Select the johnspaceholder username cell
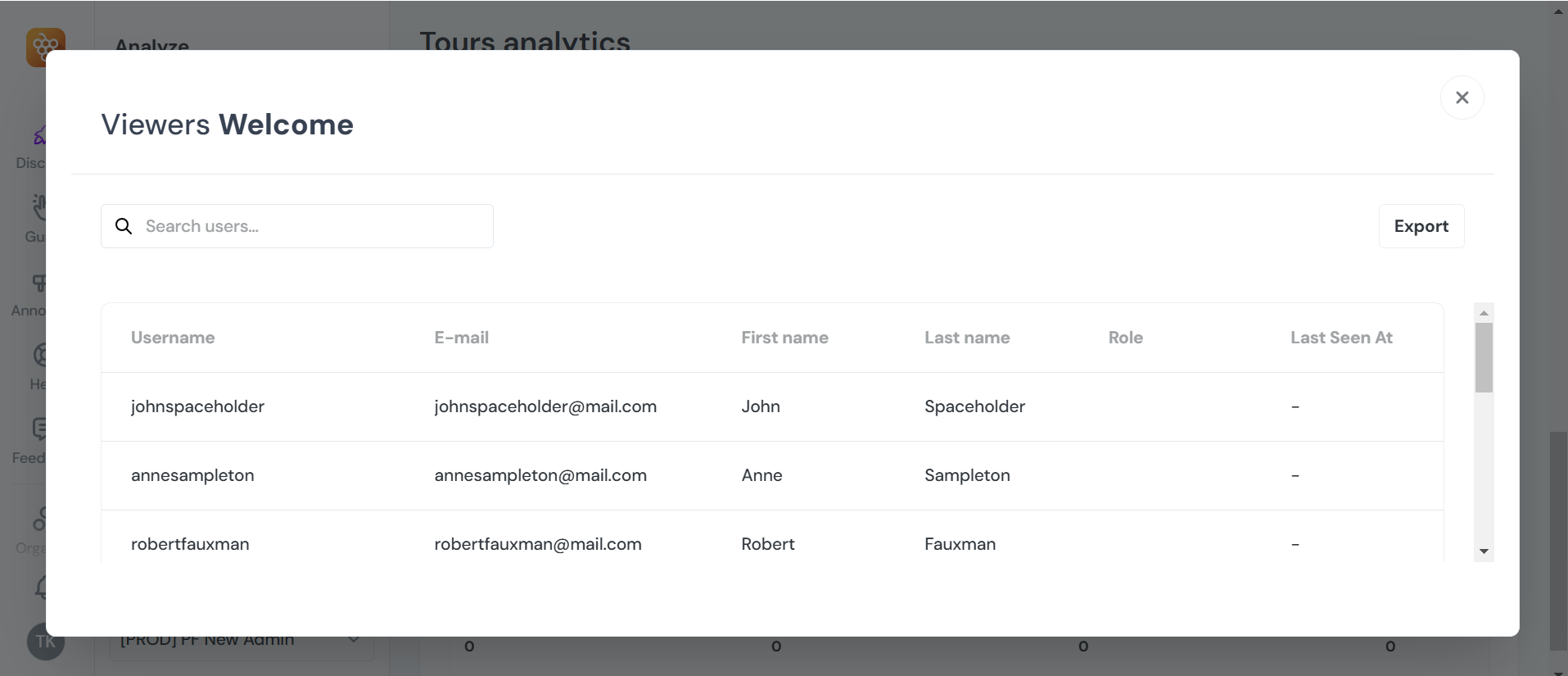1568x676 pixels. pyautogui.click(x=197, y=406)
